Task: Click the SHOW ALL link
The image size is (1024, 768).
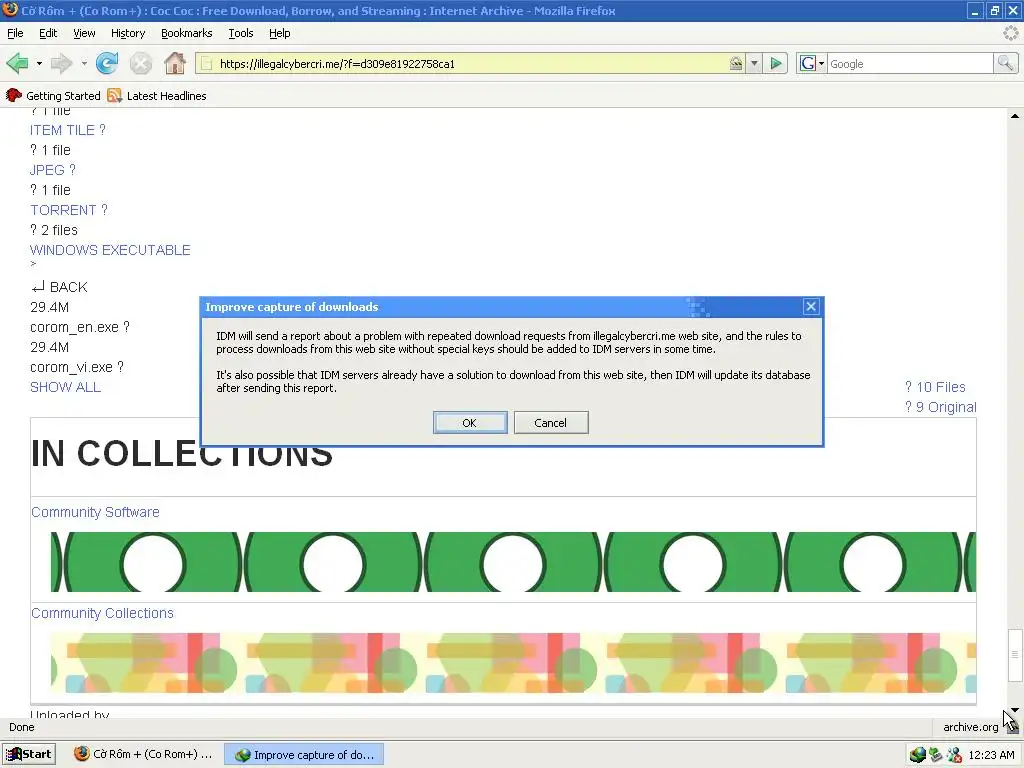Action: point(65,387)
